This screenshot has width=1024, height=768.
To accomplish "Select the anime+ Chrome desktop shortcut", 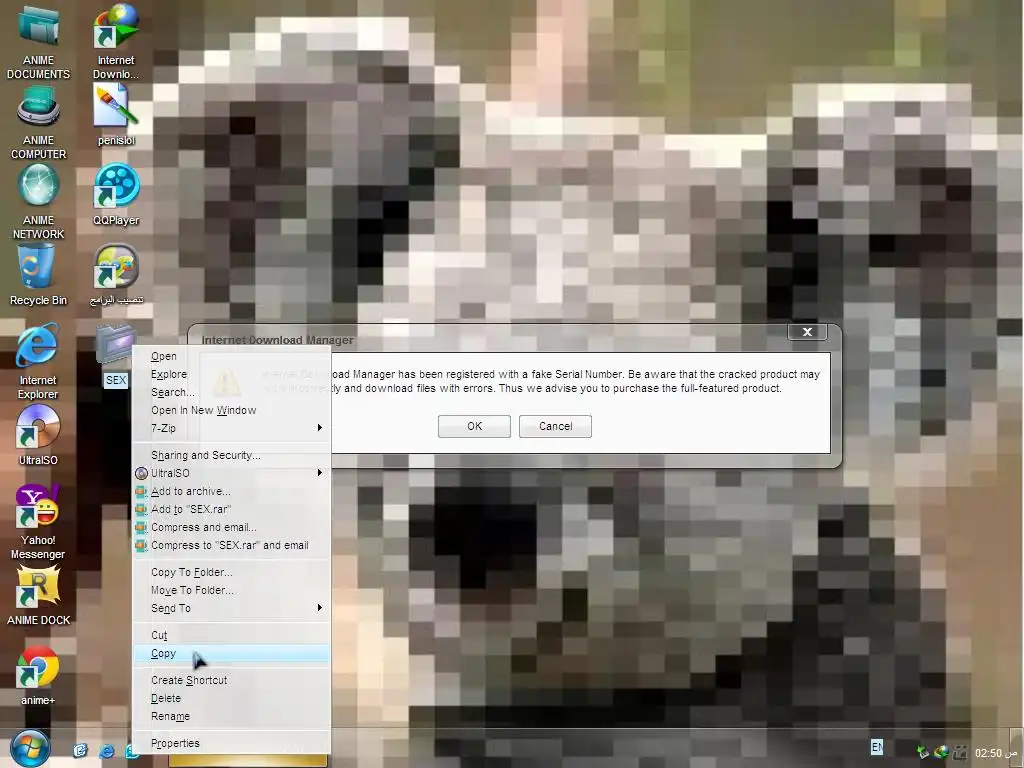I will (38, 676).
